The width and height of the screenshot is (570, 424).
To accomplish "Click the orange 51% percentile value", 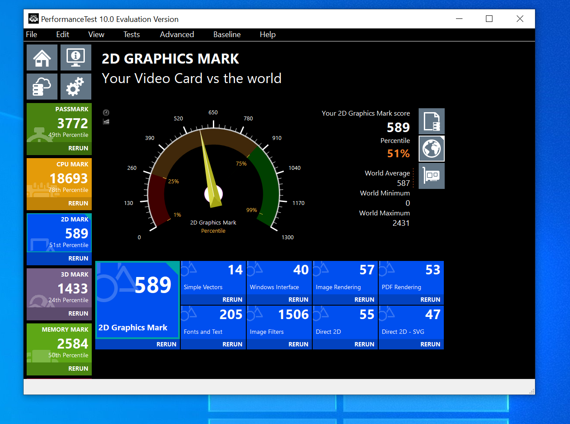I will click(x=398, y=153).
